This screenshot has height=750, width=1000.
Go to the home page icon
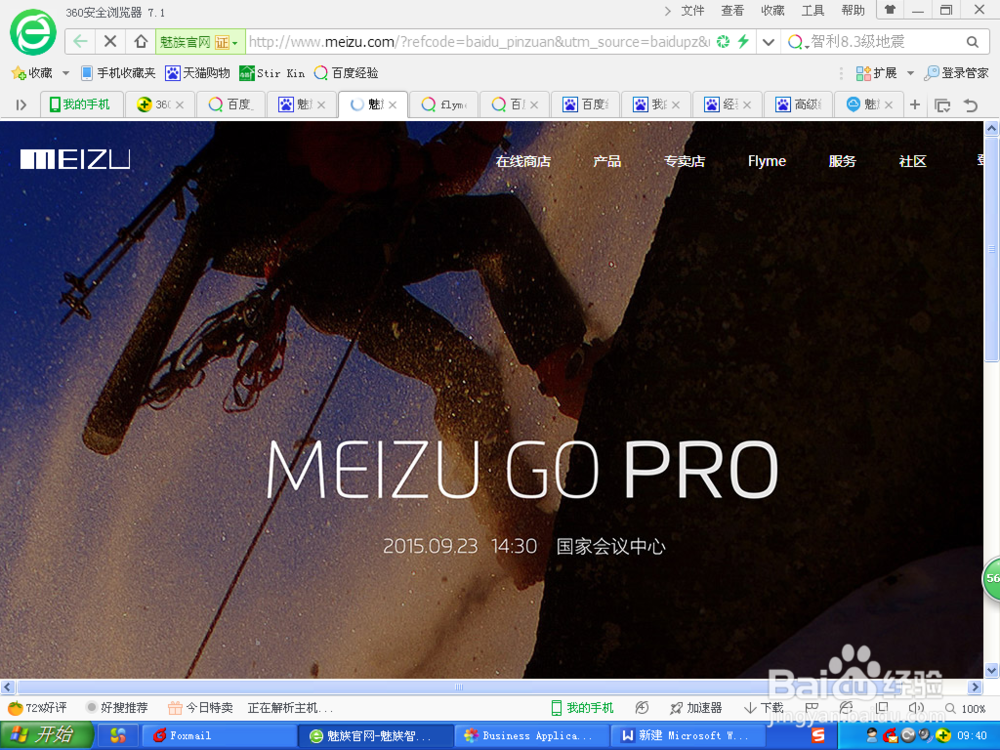(x=141, y=42)
